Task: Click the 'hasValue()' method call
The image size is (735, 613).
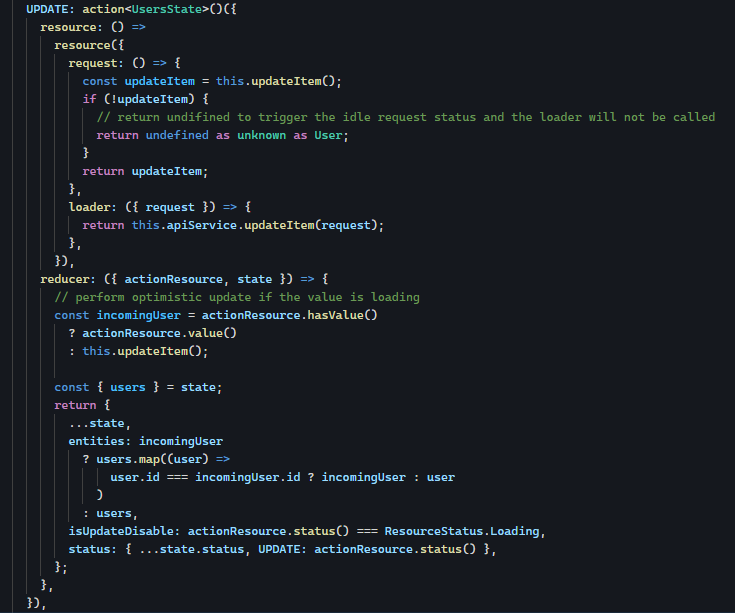Action: pos(342,315)
